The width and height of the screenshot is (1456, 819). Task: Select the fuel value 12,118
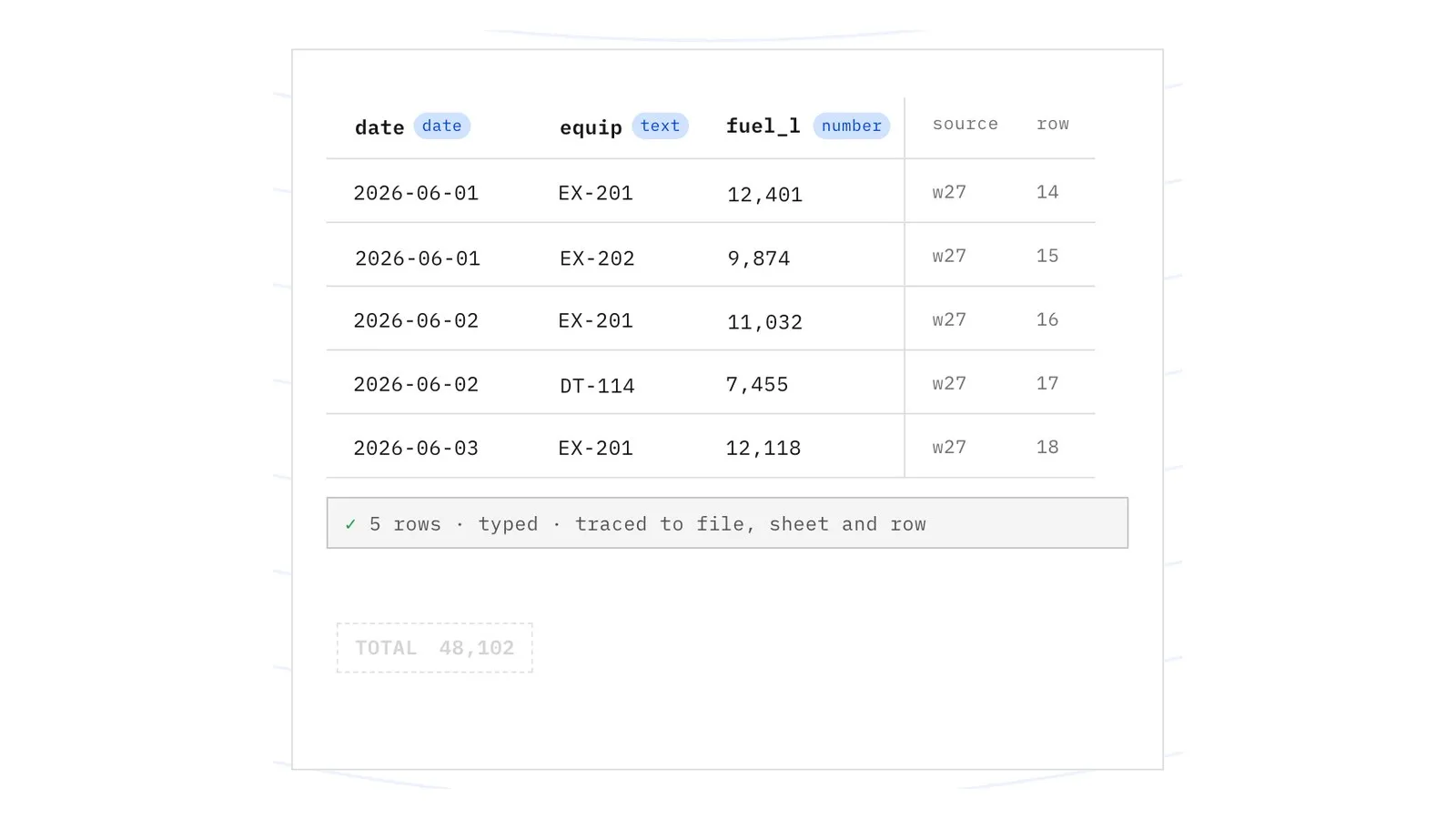(x=763, y=449)
